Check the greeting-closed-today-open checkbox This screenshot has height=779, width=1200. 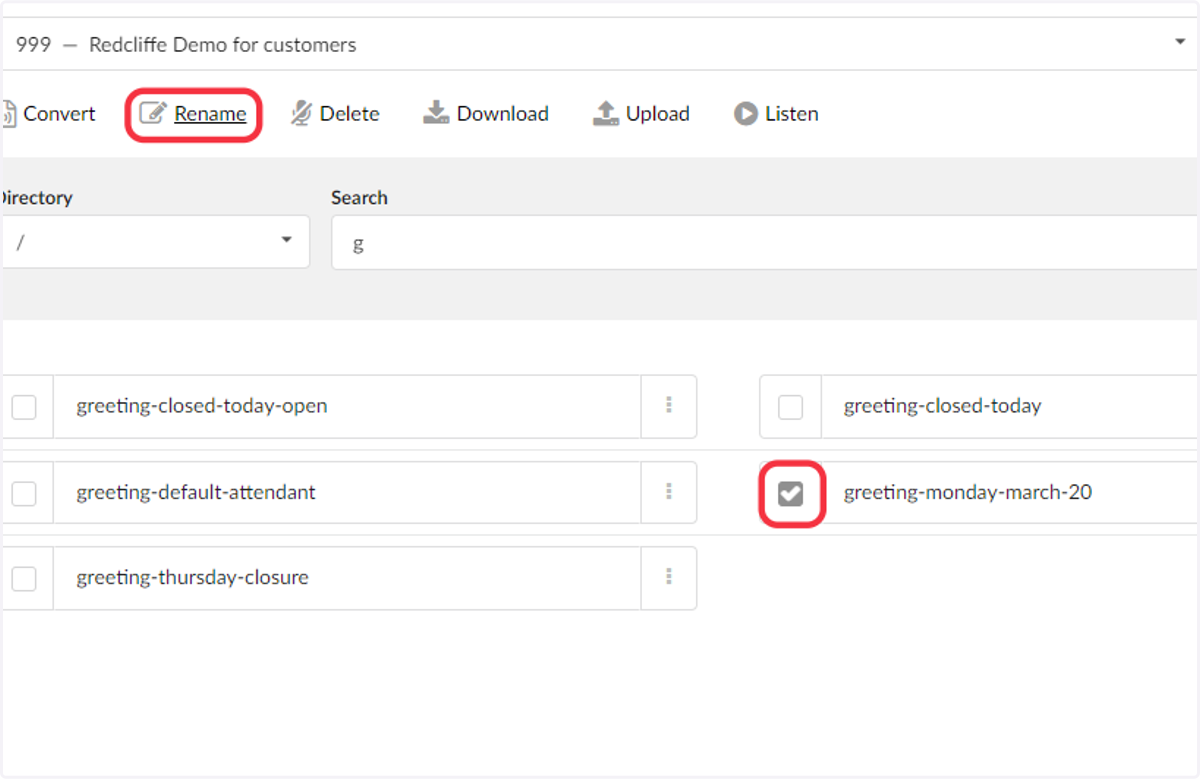[x=24, y=407]
